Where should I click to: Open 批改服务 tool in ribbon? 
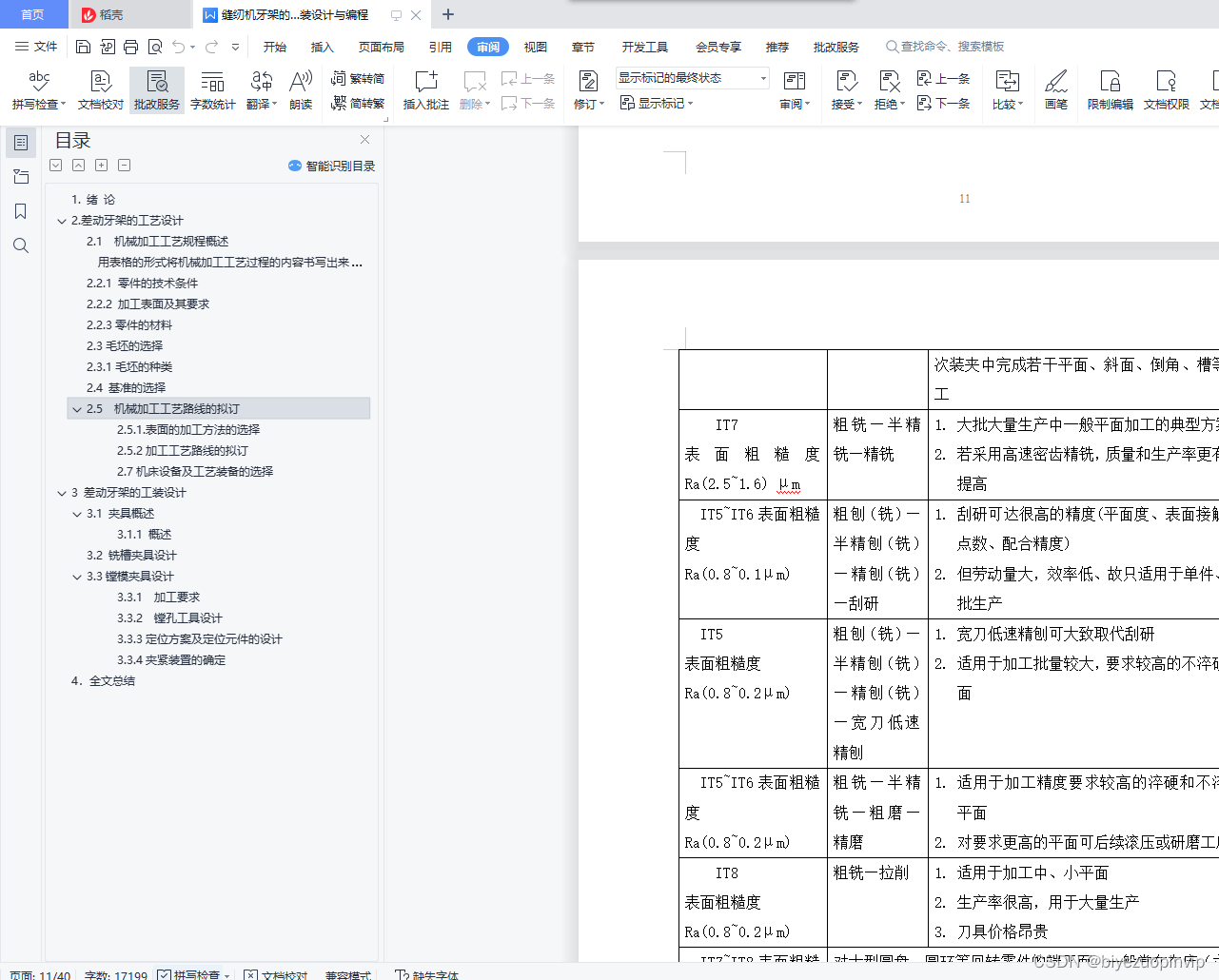click(157, 90)
